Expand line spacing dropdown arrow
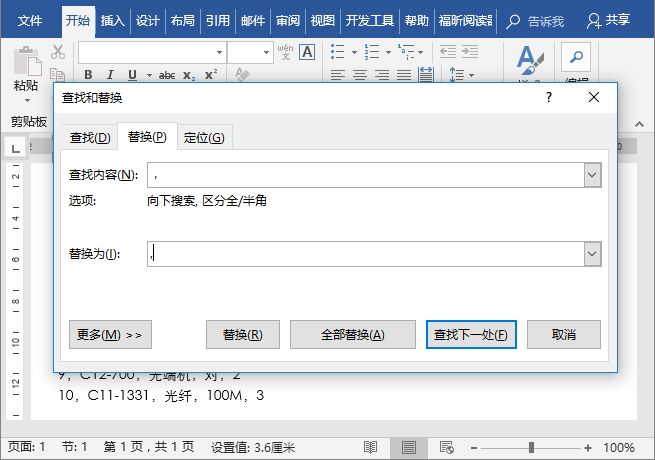 tap(472, 76)
